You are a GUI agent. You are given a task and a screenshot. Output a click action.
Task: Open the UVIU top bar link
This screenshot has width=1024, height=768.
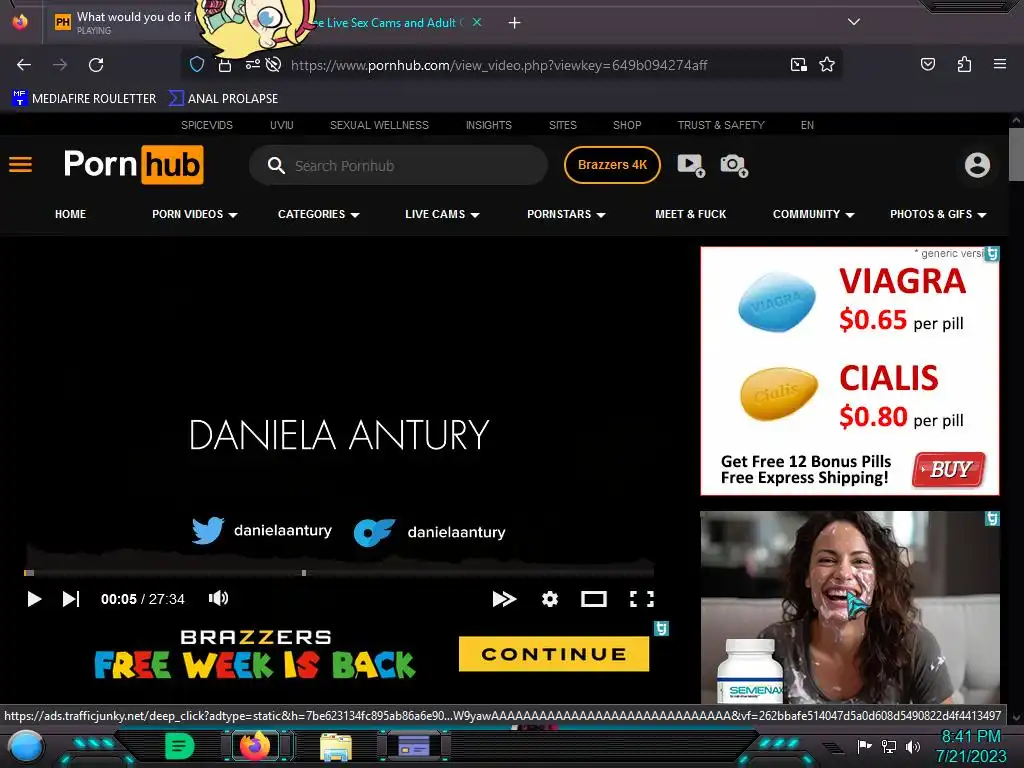pyautogui.click(x=281, y=125)
